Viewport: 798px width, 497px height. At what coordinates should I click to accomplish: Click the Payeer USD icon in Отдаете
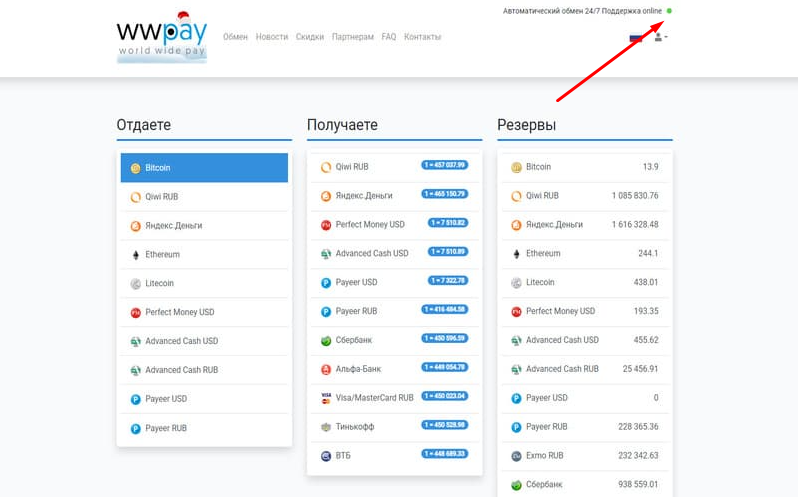[x=135, y=399]
